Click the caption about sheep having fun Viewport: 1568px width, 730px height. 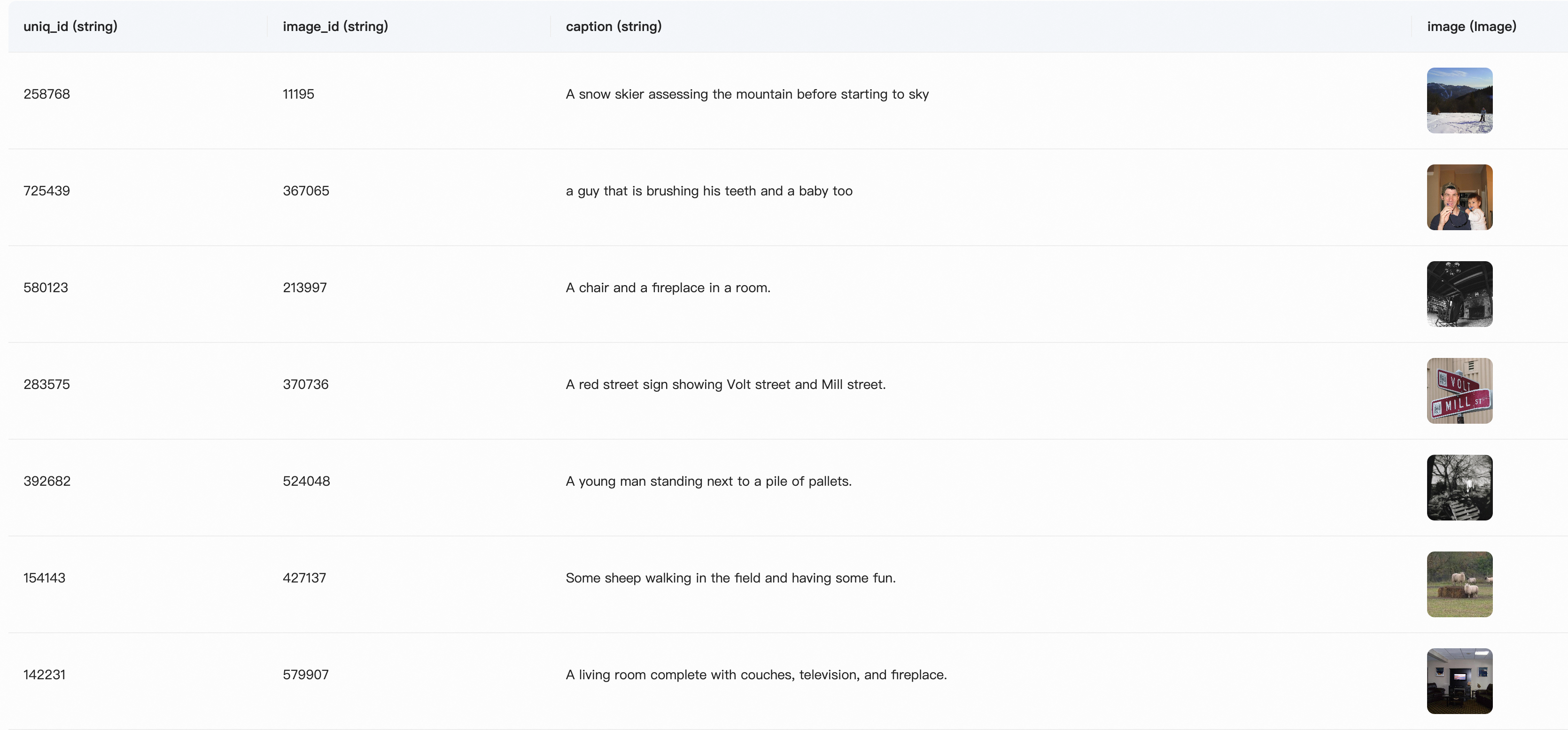pos(730,578)
